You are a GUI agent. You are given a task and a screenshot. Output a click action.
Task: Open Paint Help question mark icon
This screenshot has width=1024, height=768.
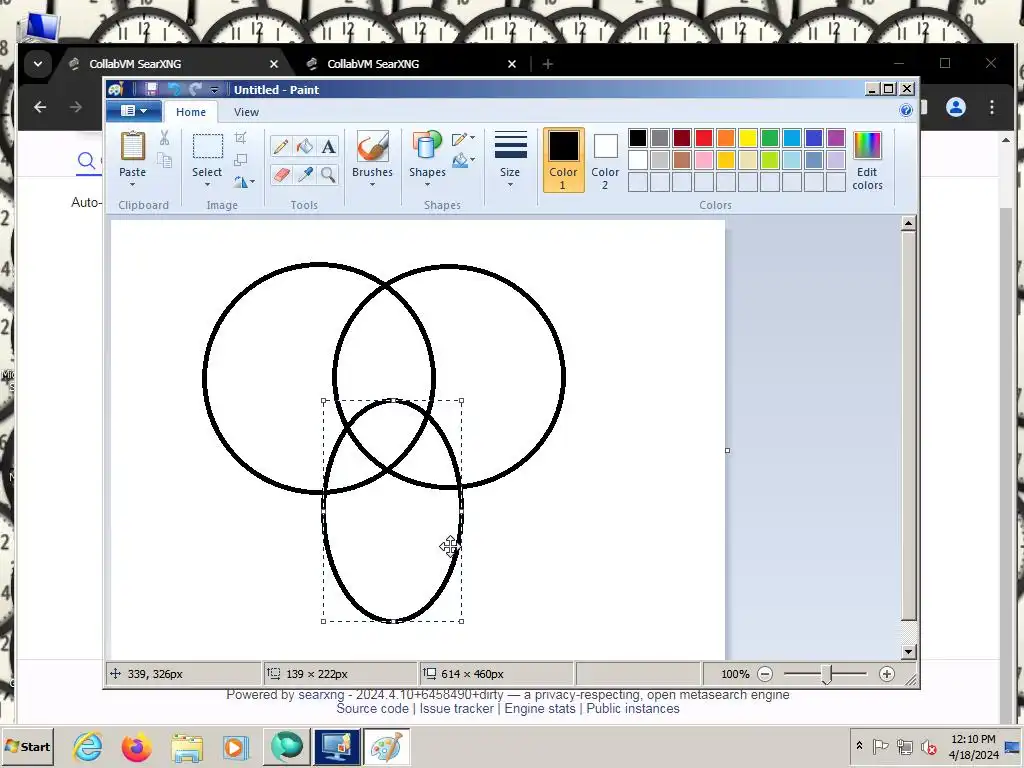906,110
